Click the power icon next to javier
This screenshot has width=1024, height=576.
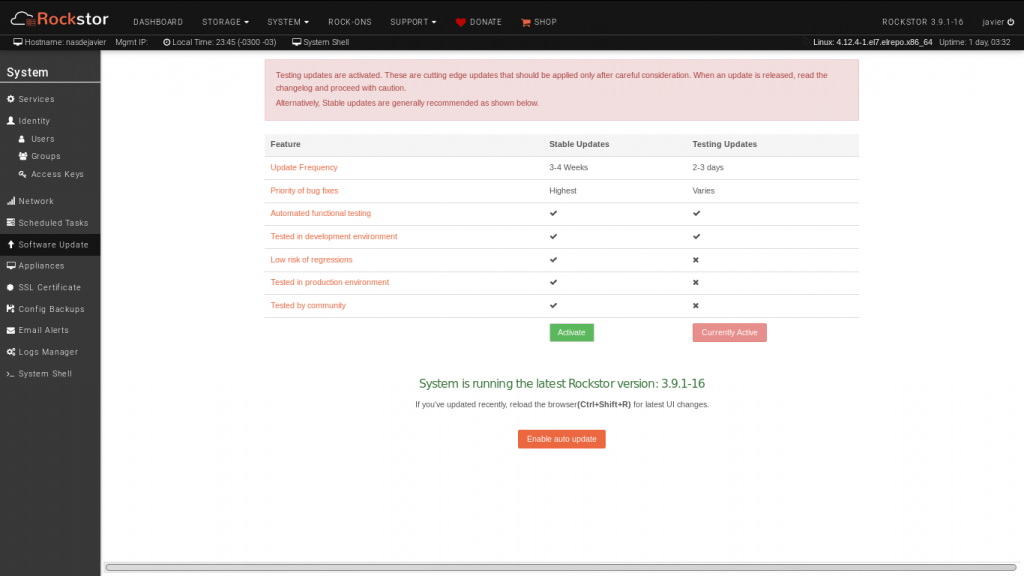pos(1011,22)
